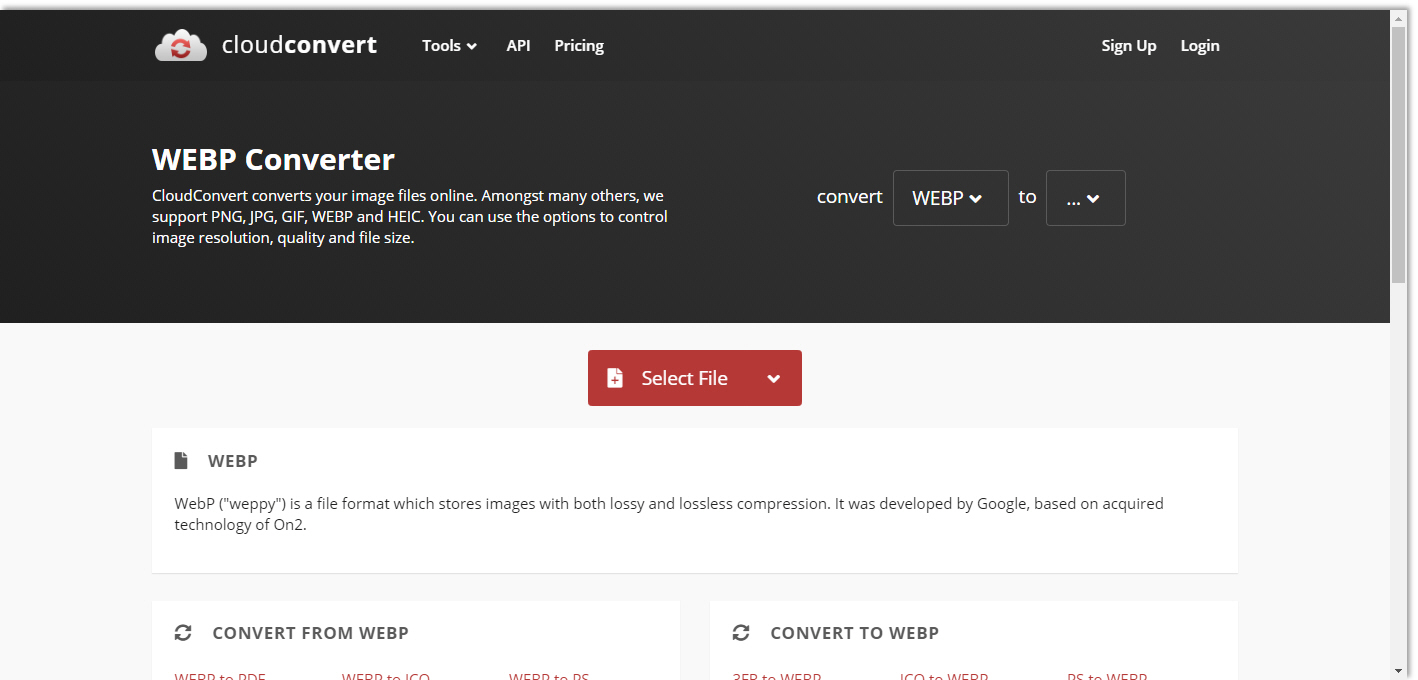This screenshot has height=680, width=1418.
Task: Click the add-file icon on Select File
Action: 615,378
